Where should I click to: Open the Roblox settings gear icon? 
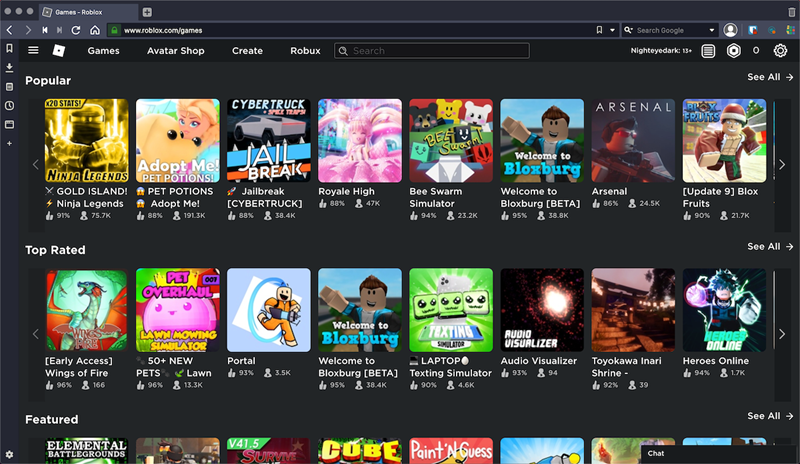coord(780,50)
